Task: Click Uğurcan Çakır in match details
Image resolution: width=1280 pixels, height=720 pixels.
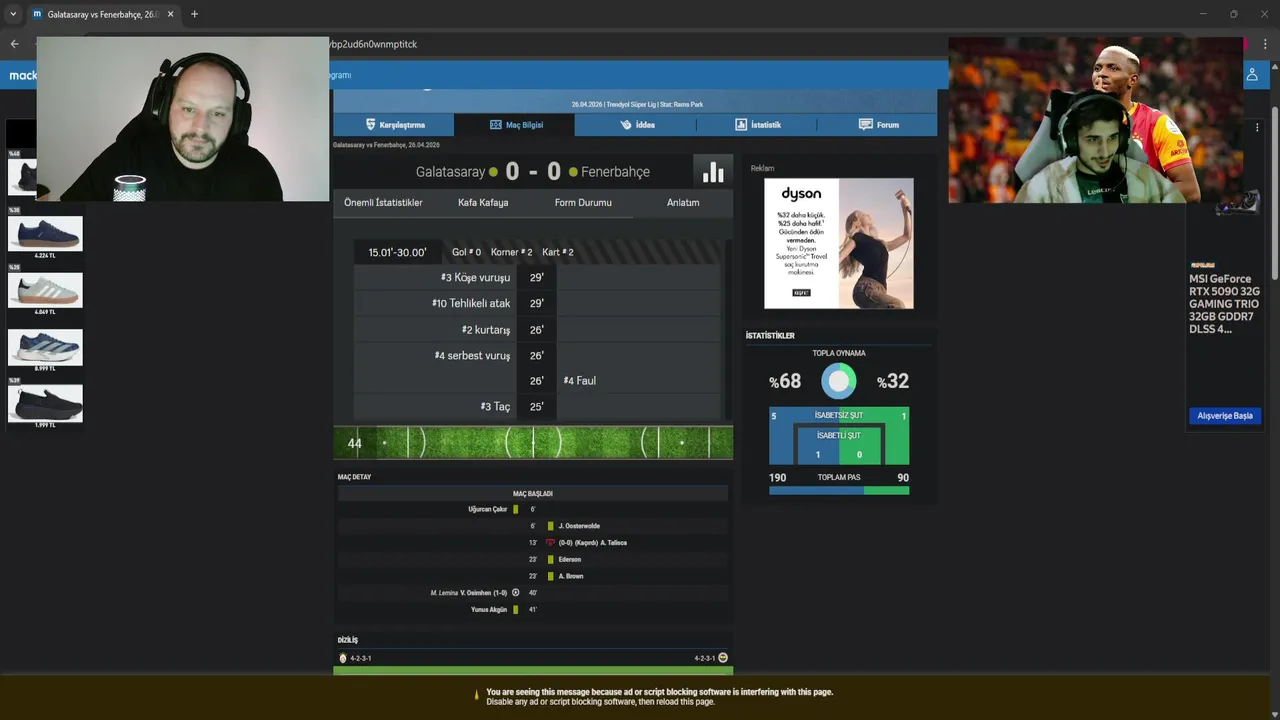Action: pyautogui.click(x=488, y=509)
